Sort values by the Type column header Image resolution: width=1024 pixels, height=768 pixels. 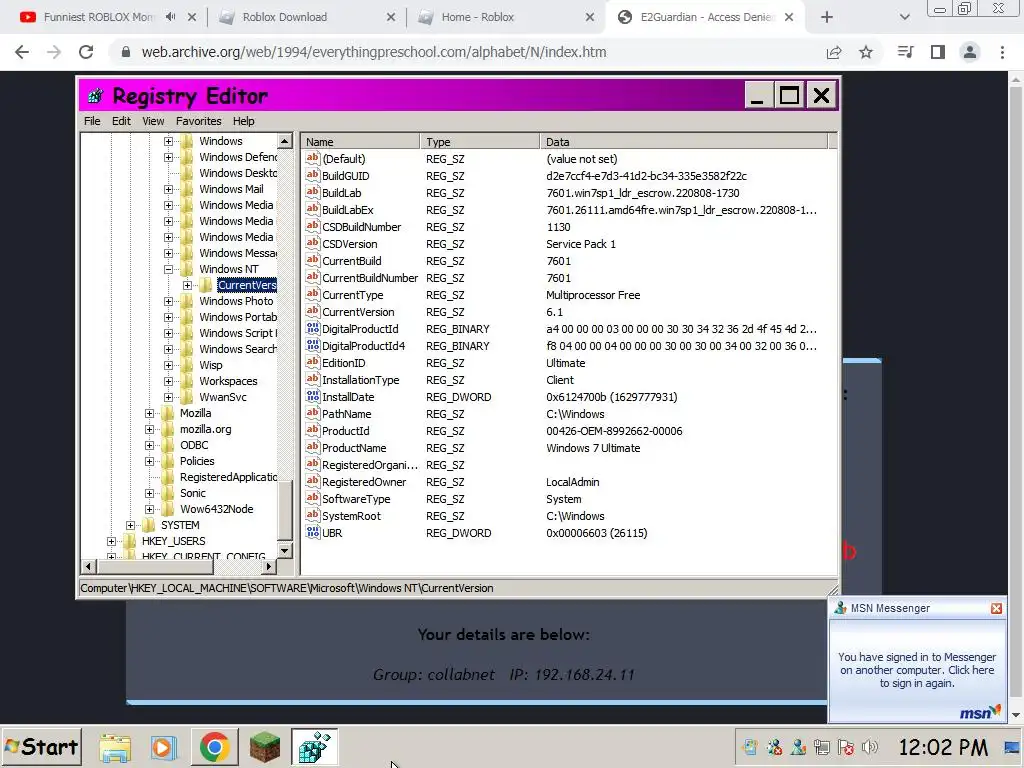point(480,142)
